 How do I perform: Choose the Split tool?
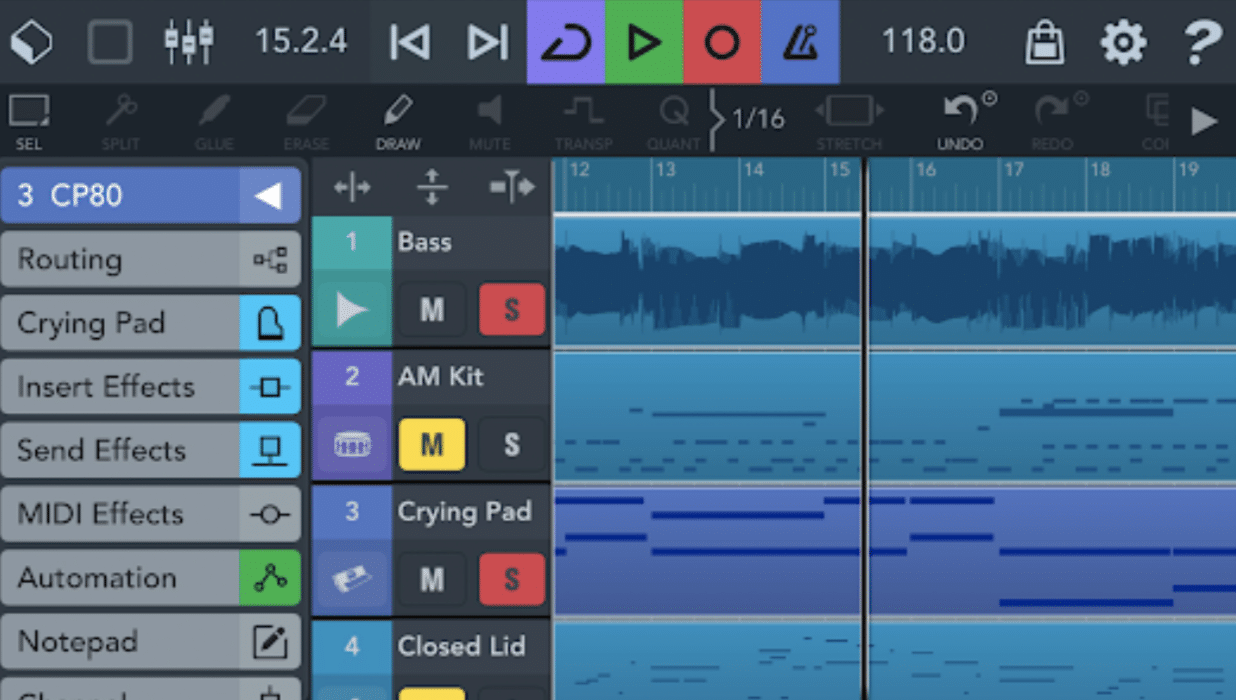point(121,122)
